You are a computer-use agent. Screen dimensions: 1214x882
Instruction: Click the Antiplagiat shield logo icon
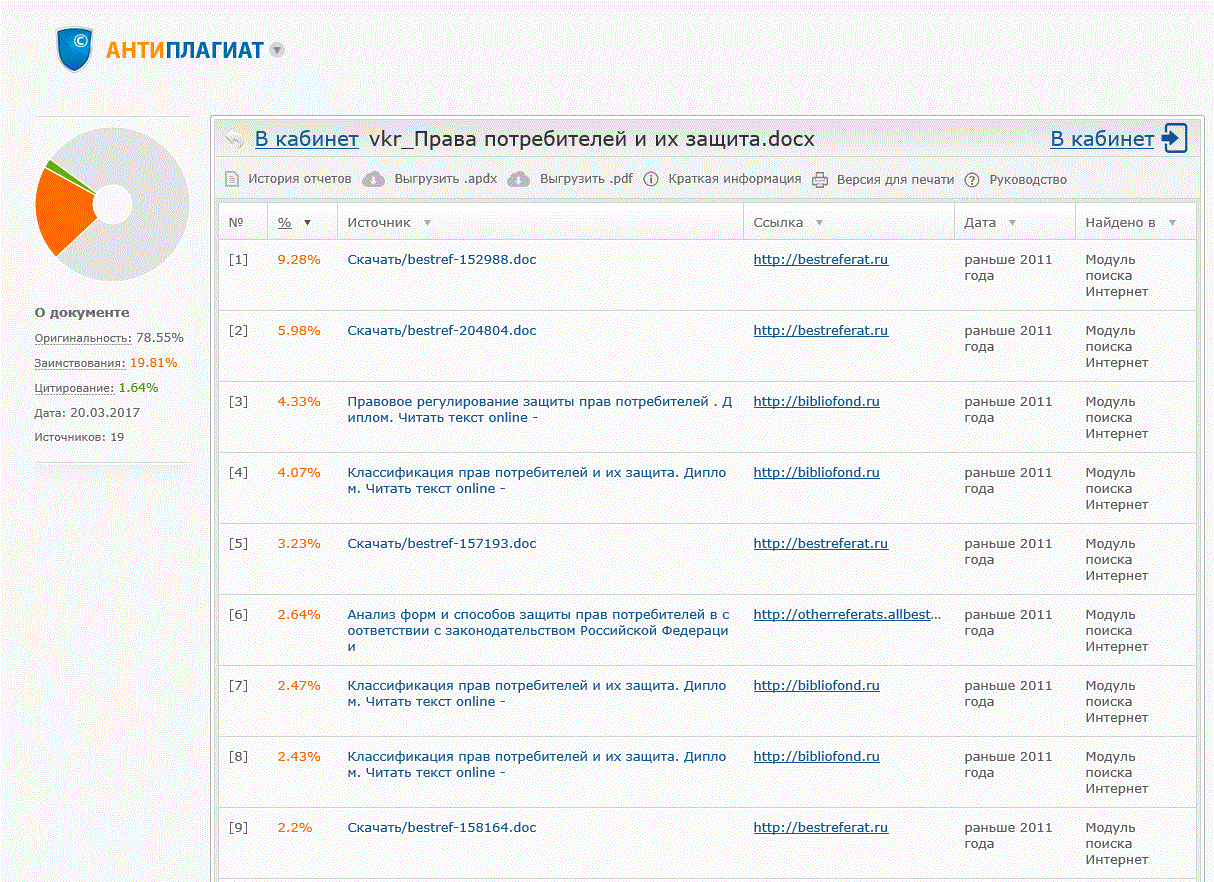pos(75,49)
